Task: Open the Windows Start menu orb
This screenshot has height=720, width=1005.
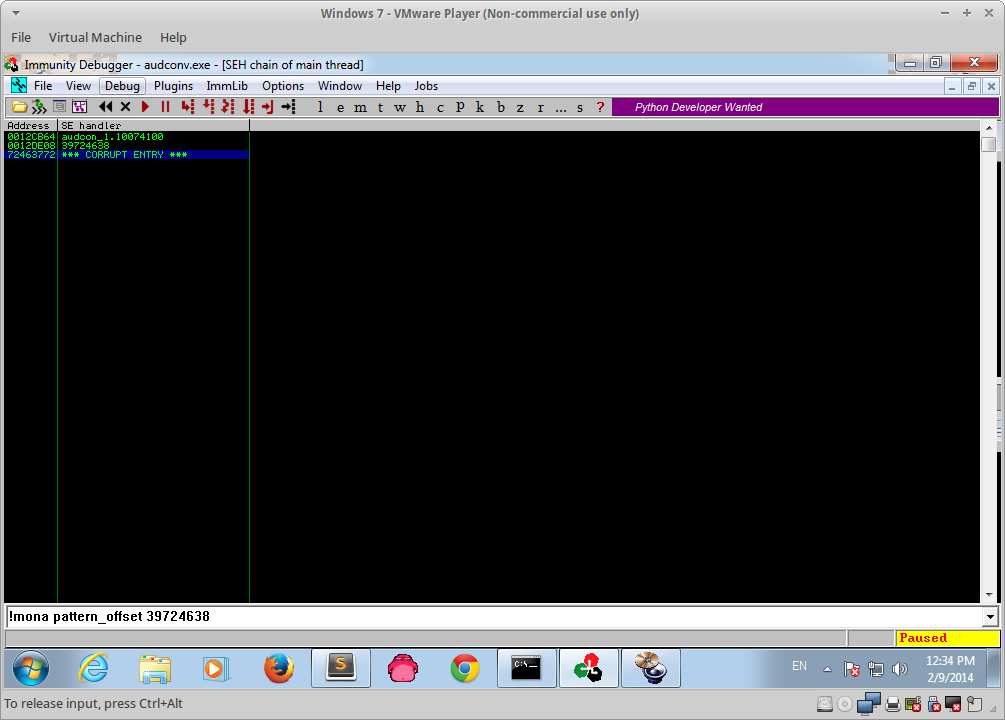Action: (31, 669)
